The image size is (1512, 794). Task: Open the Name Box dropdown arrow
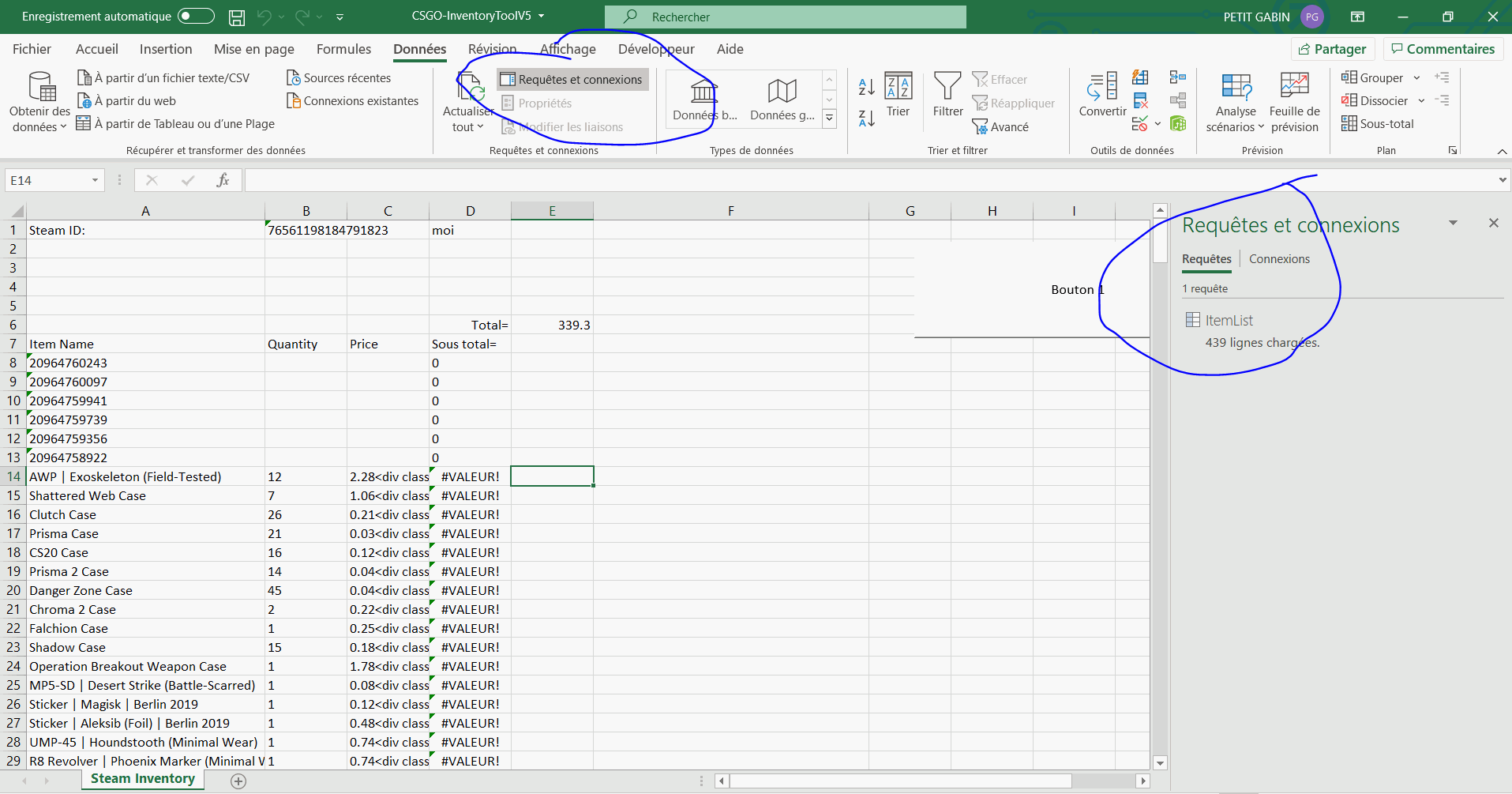click(95, 180)
